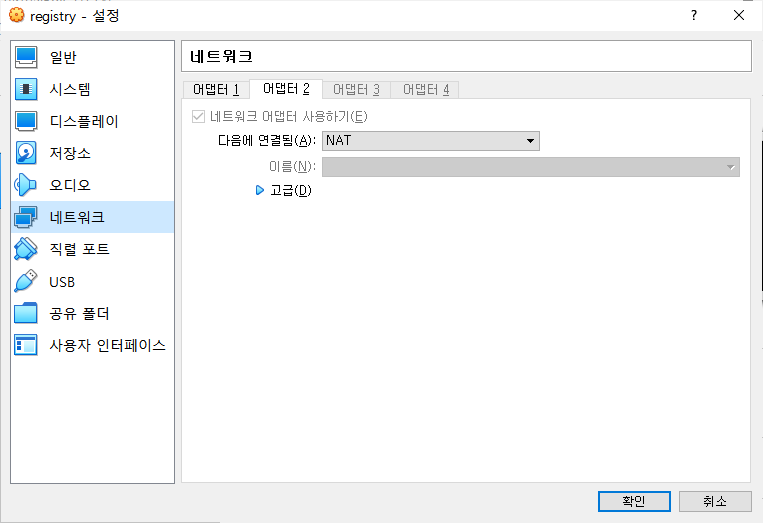763x523 pixels.
Task: Open the 공유 폴더 folder icon
Action: pos(26,313)
